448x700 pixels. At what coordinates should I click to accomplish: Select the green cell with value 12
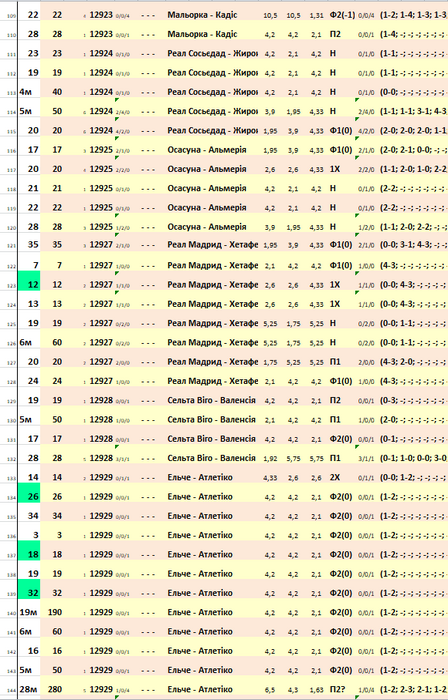point(29,281)
